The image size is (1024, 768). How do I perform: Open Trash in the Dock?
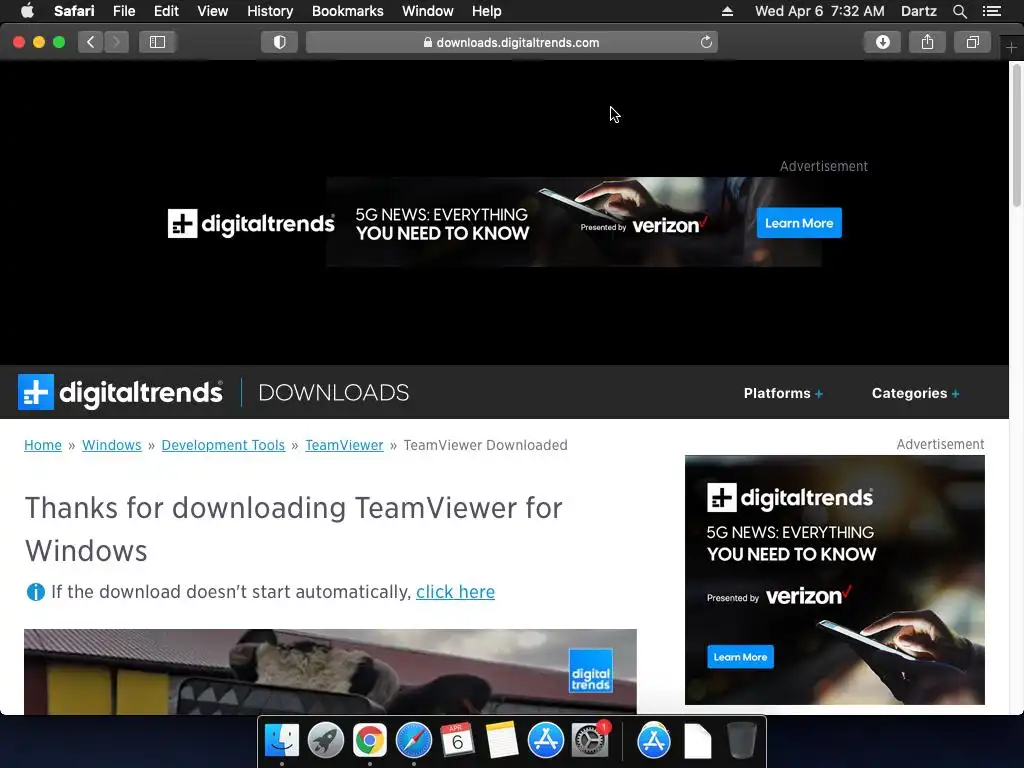(742, 741)
